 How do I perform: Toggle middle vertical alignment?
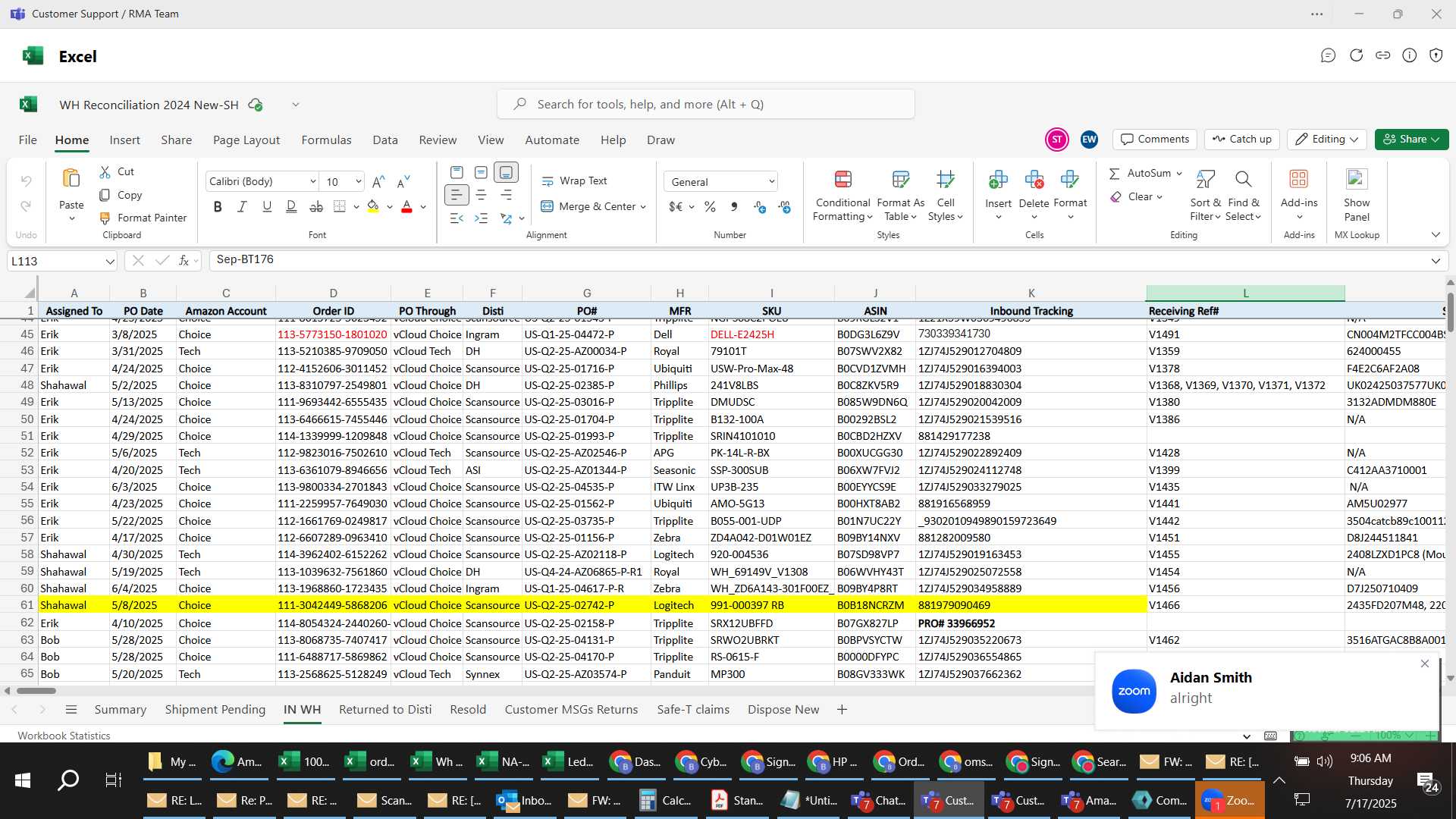[481, 172]
